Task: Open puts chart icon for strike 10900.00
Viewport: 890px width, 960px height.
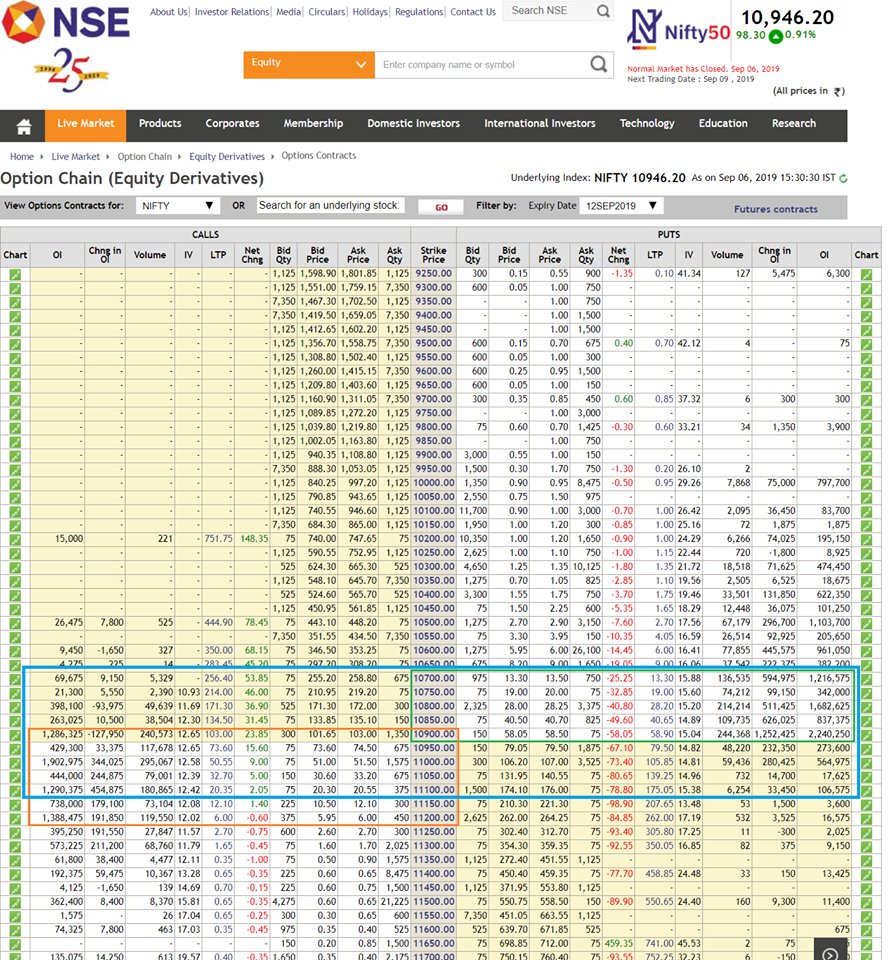Action: click(866, 735)
